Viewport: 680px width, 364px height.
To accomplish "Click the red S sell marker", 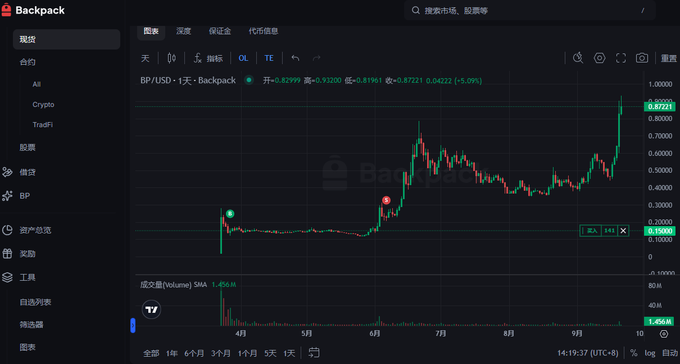I will tap(386, 200).
